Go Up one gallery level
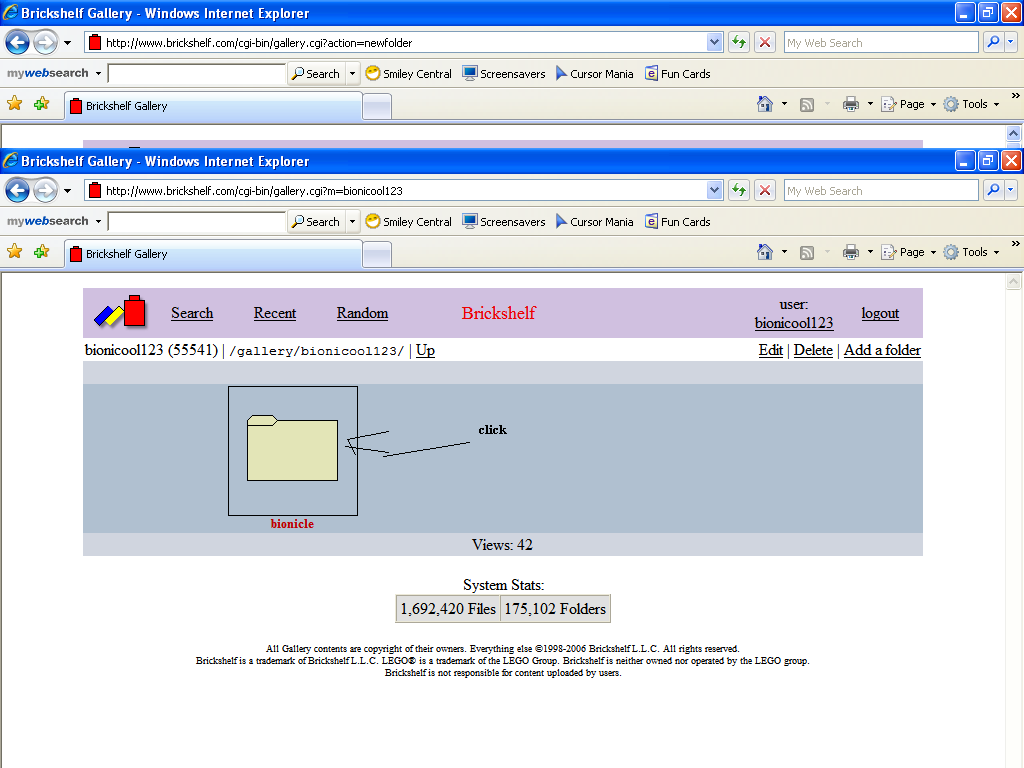This screenshot has height=768, width=1024. (425, 351)
